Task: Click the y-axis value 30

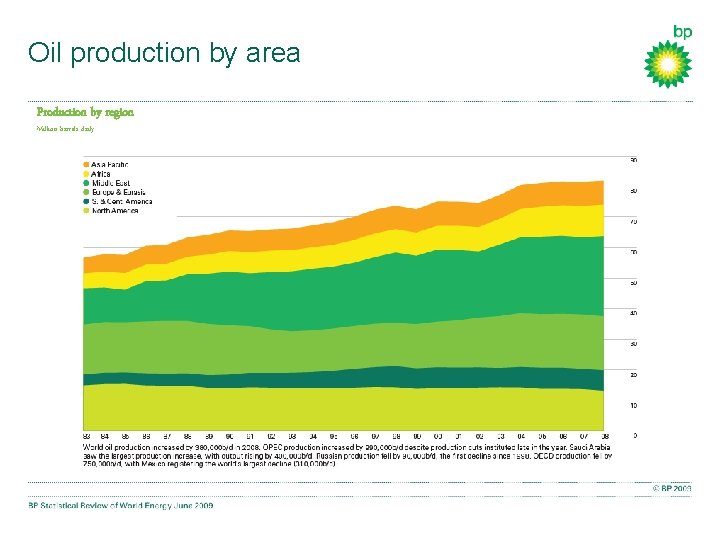Action: 634,344
